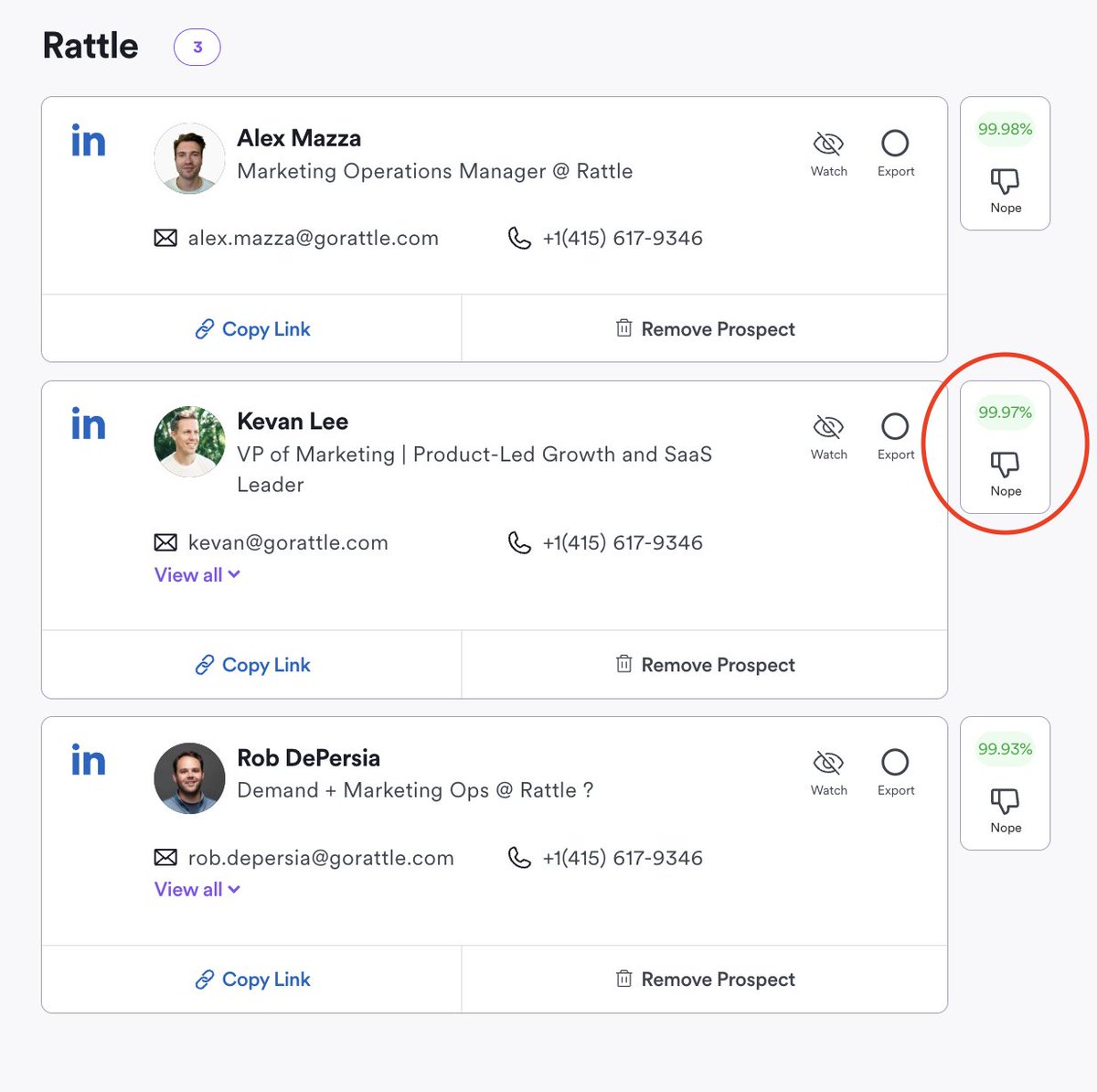Click the thumbs-down Nope icon for Alex Mazza
The image size is (1097, 1092).
1005,180
